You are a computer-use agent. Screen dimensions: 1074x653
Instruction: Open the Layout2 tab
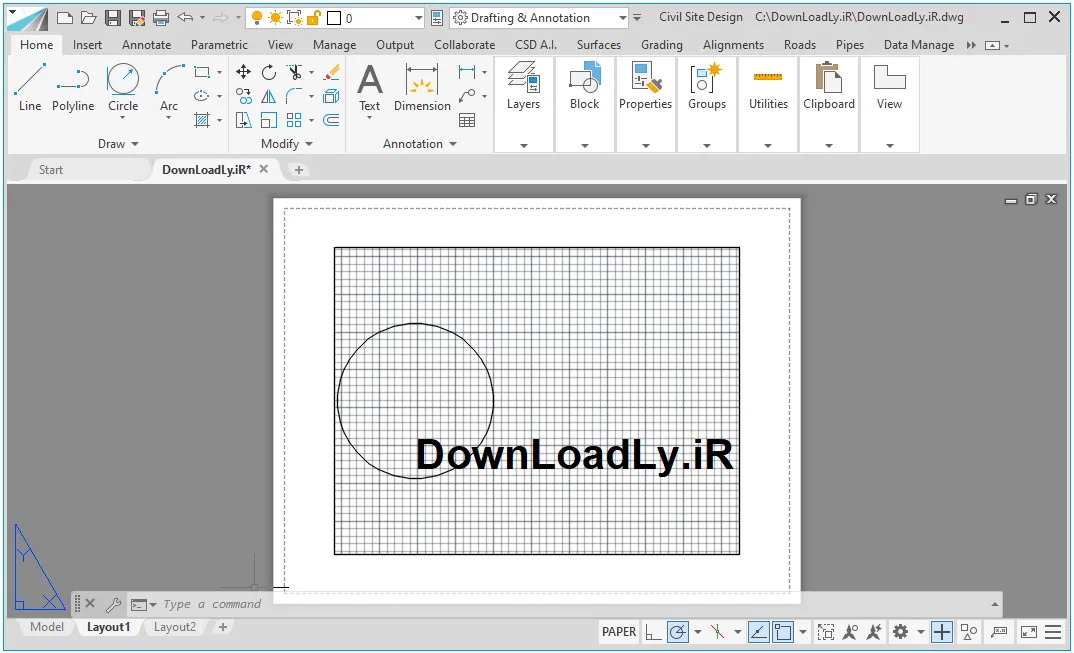click(x=175, y=627)
